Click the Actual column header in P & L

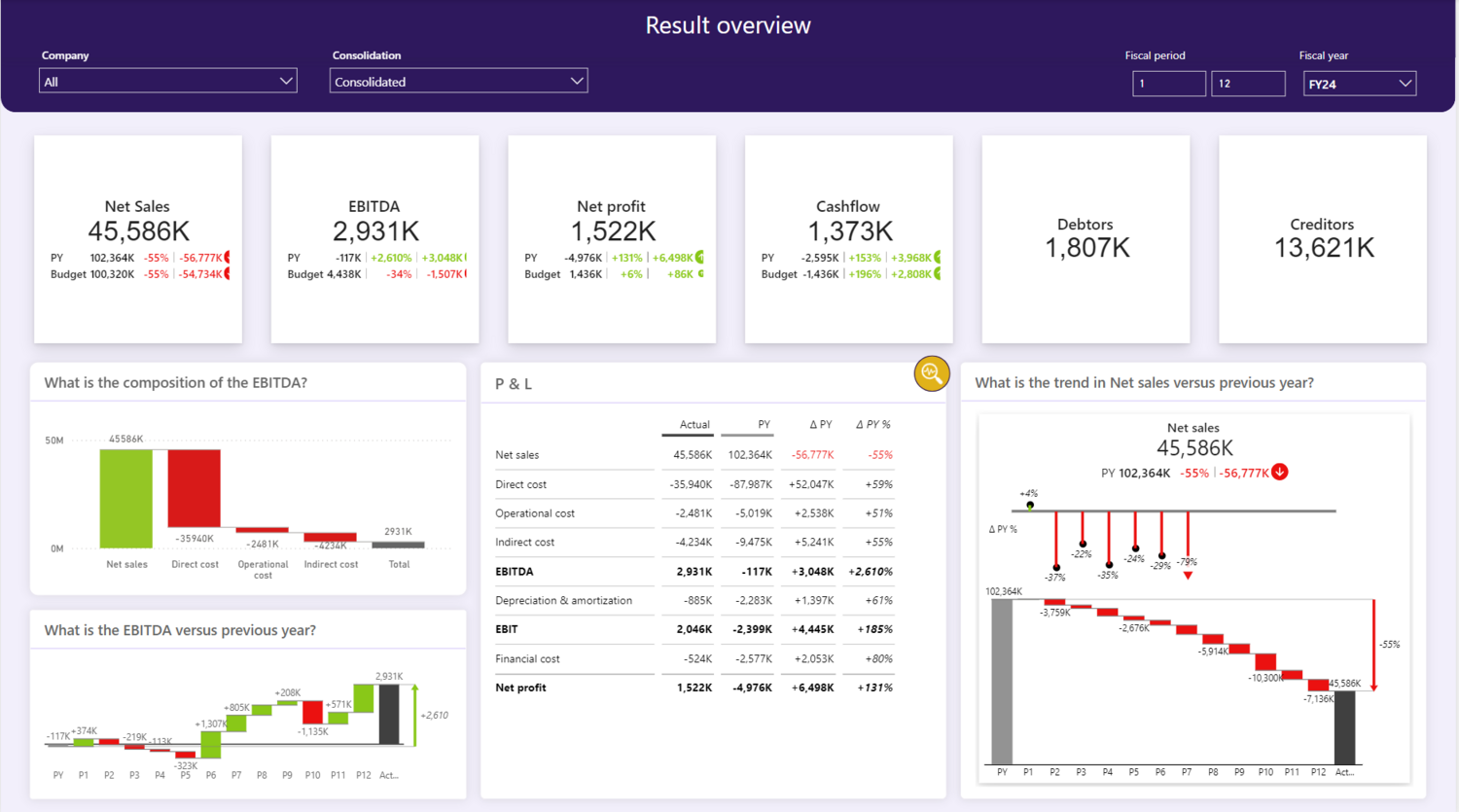coord(694,425)
